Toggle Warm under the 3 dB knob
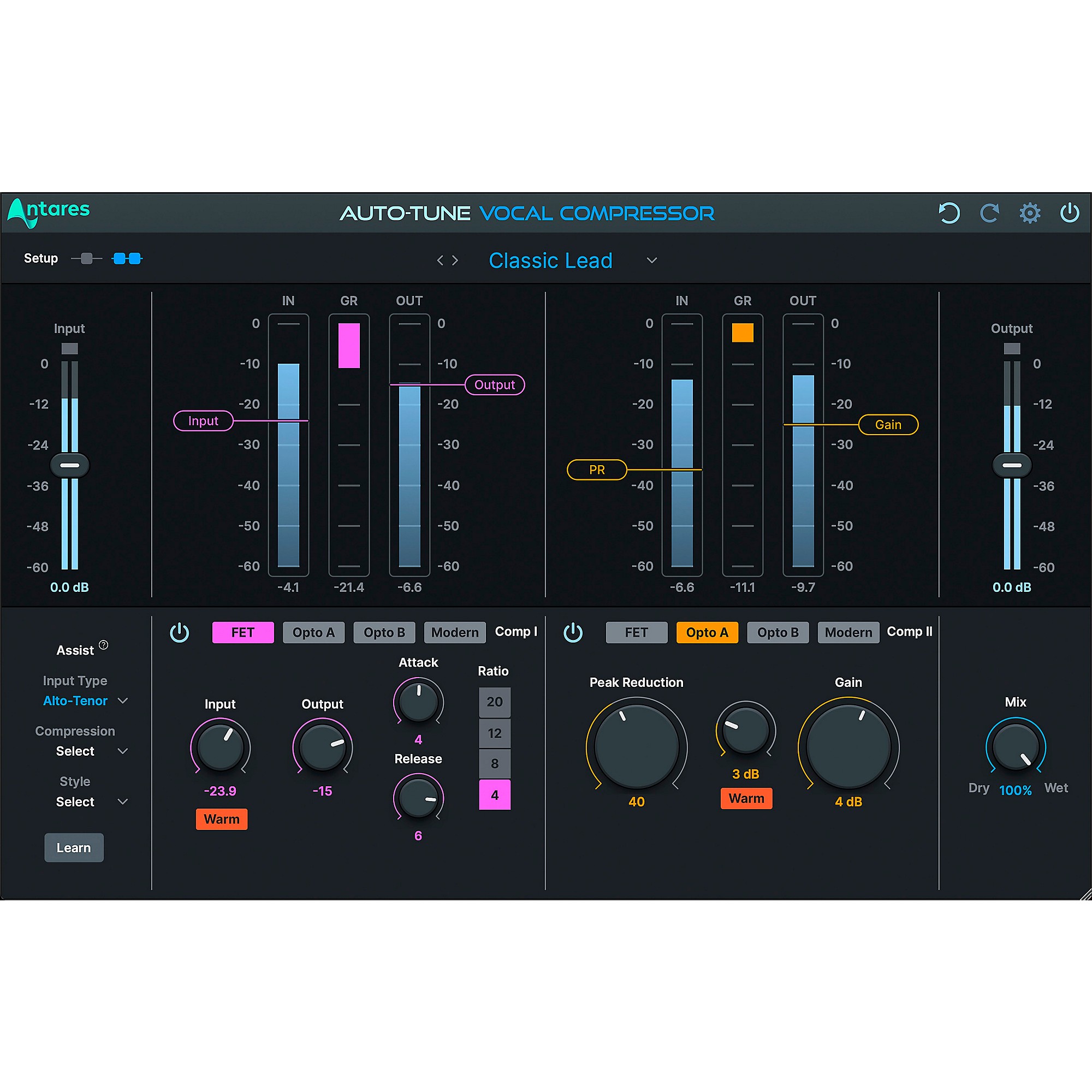1092x1092 pixels. pyautogui.click(x=746, y=799)
